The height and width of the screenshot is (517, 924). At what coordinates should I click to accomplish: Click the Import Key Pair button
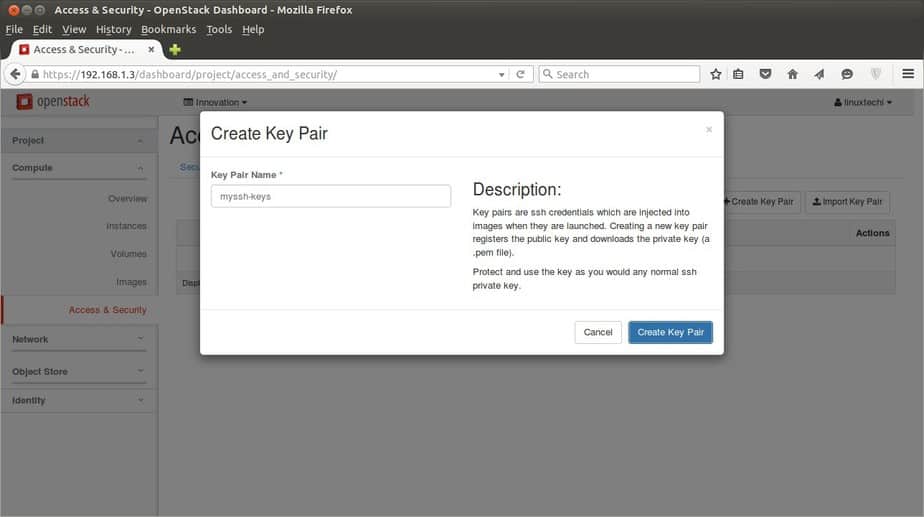click(847, 202)
